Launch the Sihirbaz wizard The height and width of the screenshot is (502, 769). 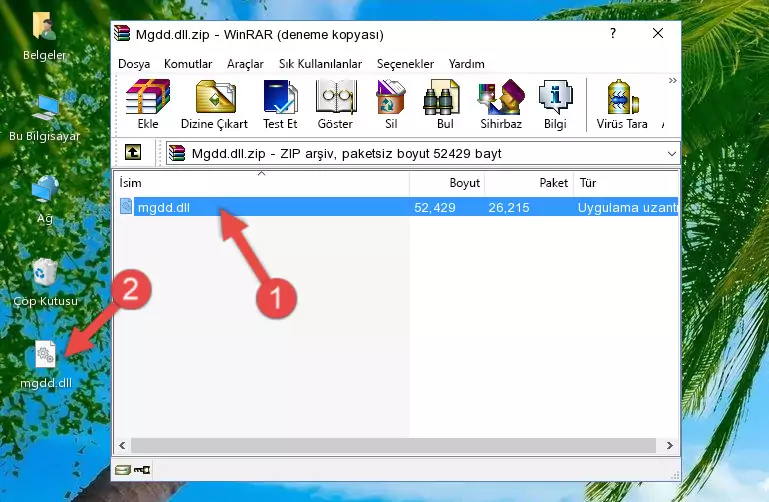pyautogui.click(x=501, y=104)
